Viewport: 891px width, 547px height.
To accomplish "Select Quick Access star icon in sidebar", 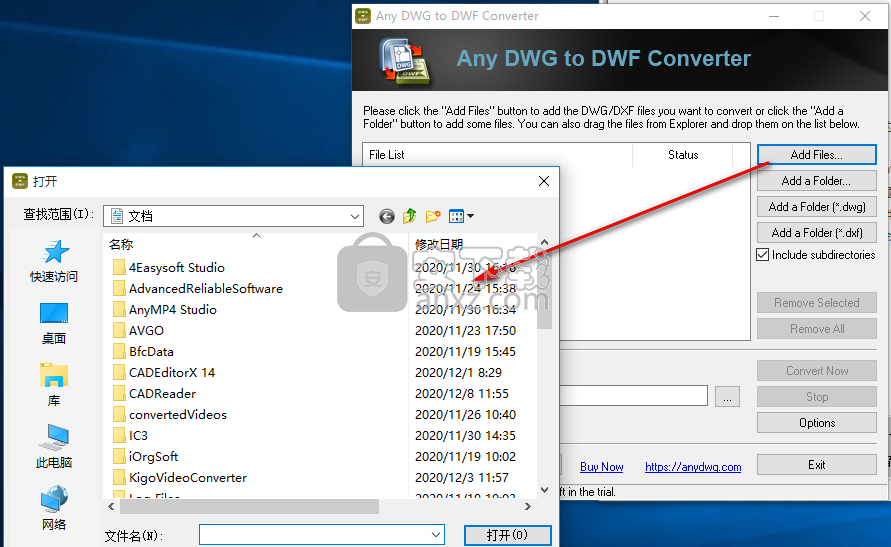I will point(54,252).
